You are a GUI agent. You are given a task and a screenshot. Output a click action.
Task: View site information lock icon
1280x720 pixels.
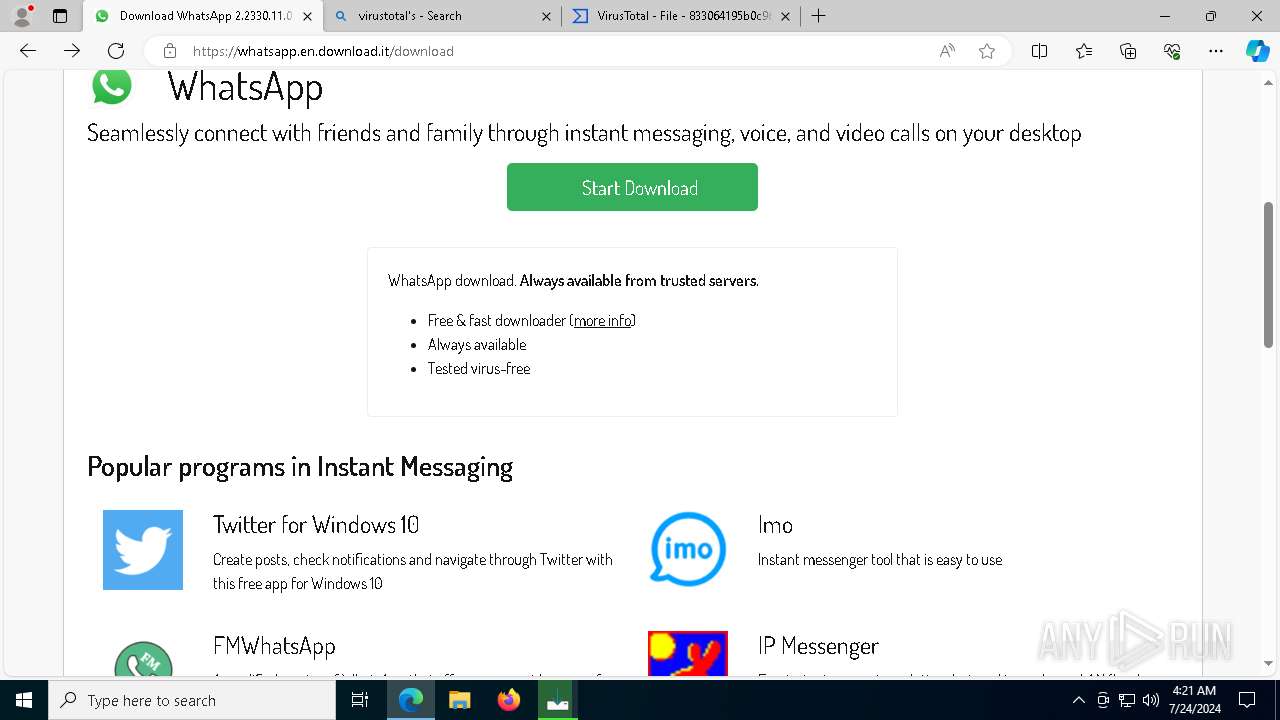coord(170,51)
